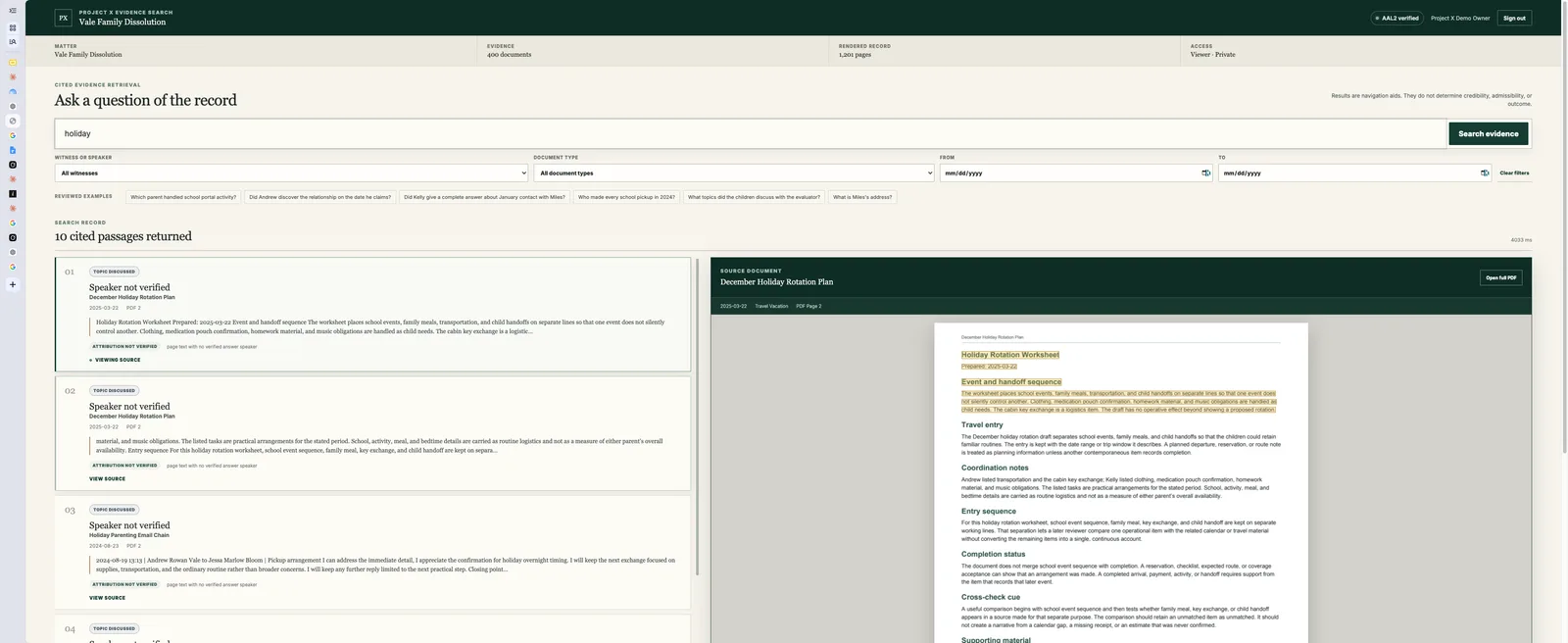Open the To date calendar picker icon

[1485, 173]
